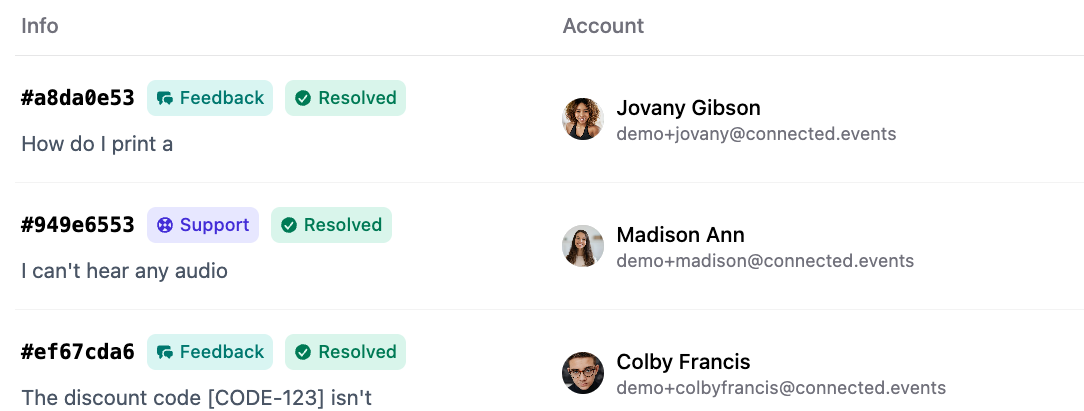The height and width of the screenshot is (411, 1084).
Task: Click the Resolved checkmark icon on ticket #949e6553
Action: pyautogui.click(x=289, y=225)
